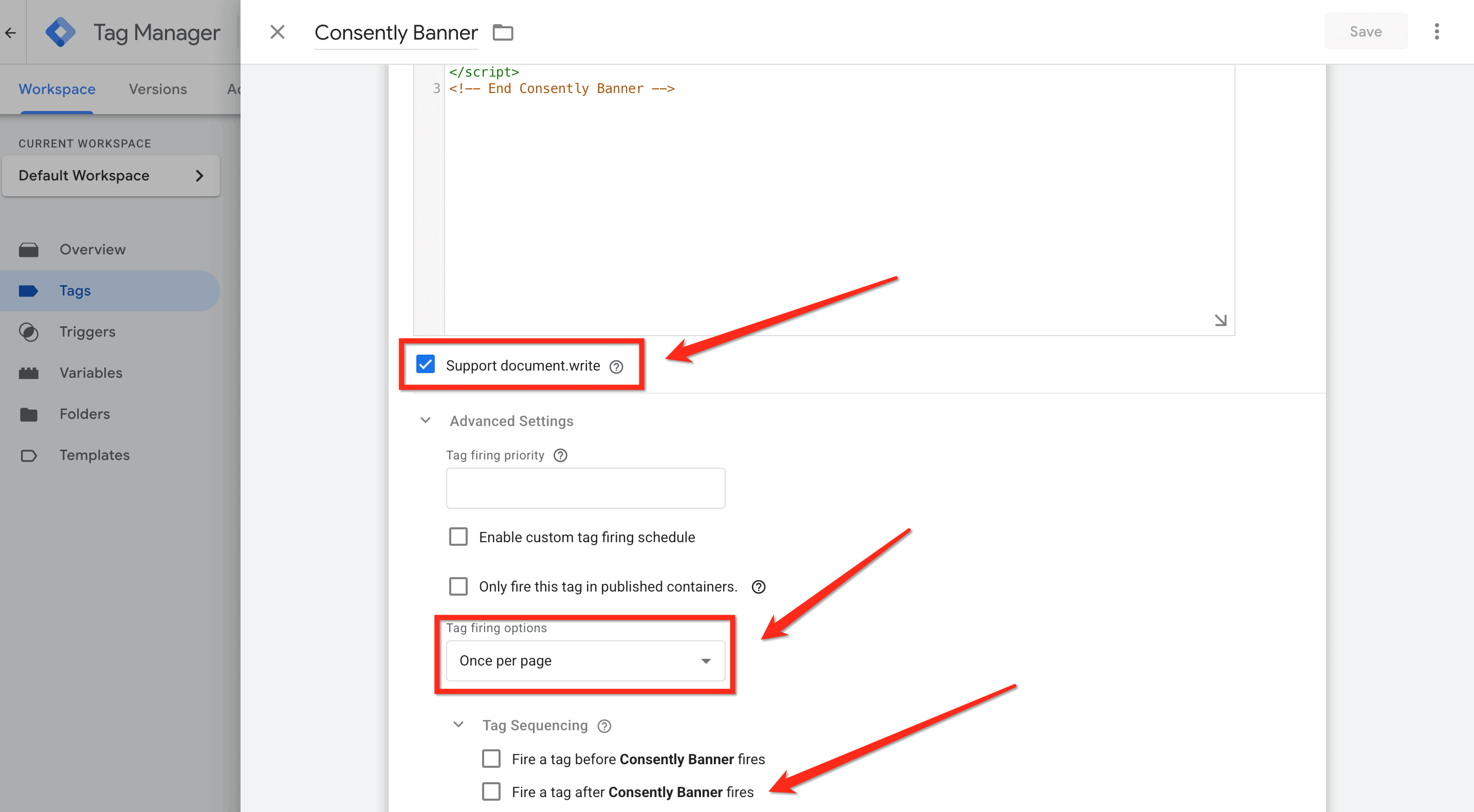Open the Tag Sequencing help icon
The image size is (1474, 812).
point(604,726)
